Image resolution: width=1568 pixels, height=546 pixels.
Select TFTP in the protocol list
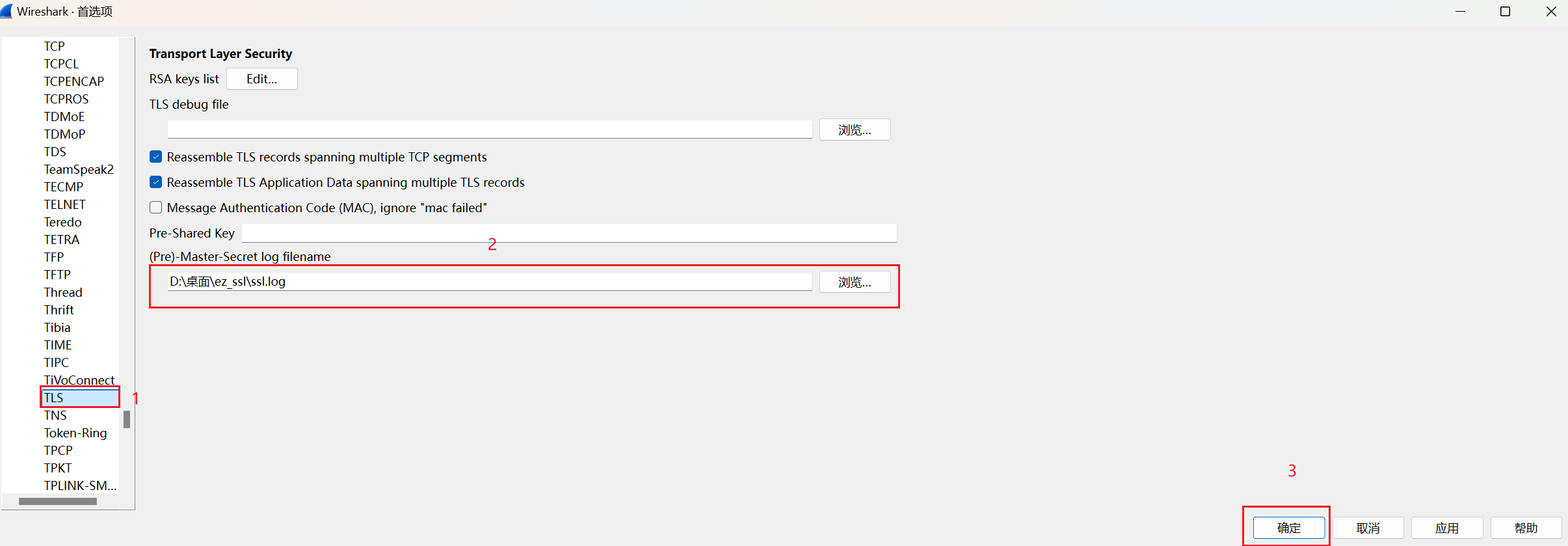pyautogui.click(x=57, y=275)
